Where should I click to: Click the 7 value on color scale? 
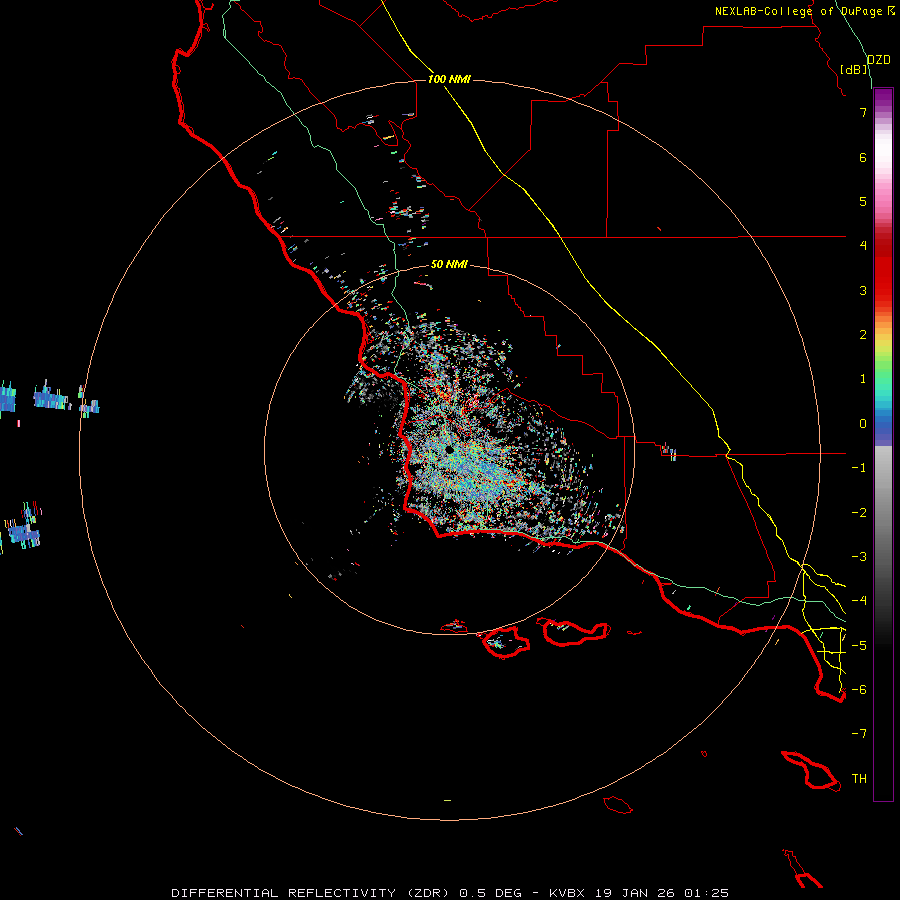[x=863, y=112]
